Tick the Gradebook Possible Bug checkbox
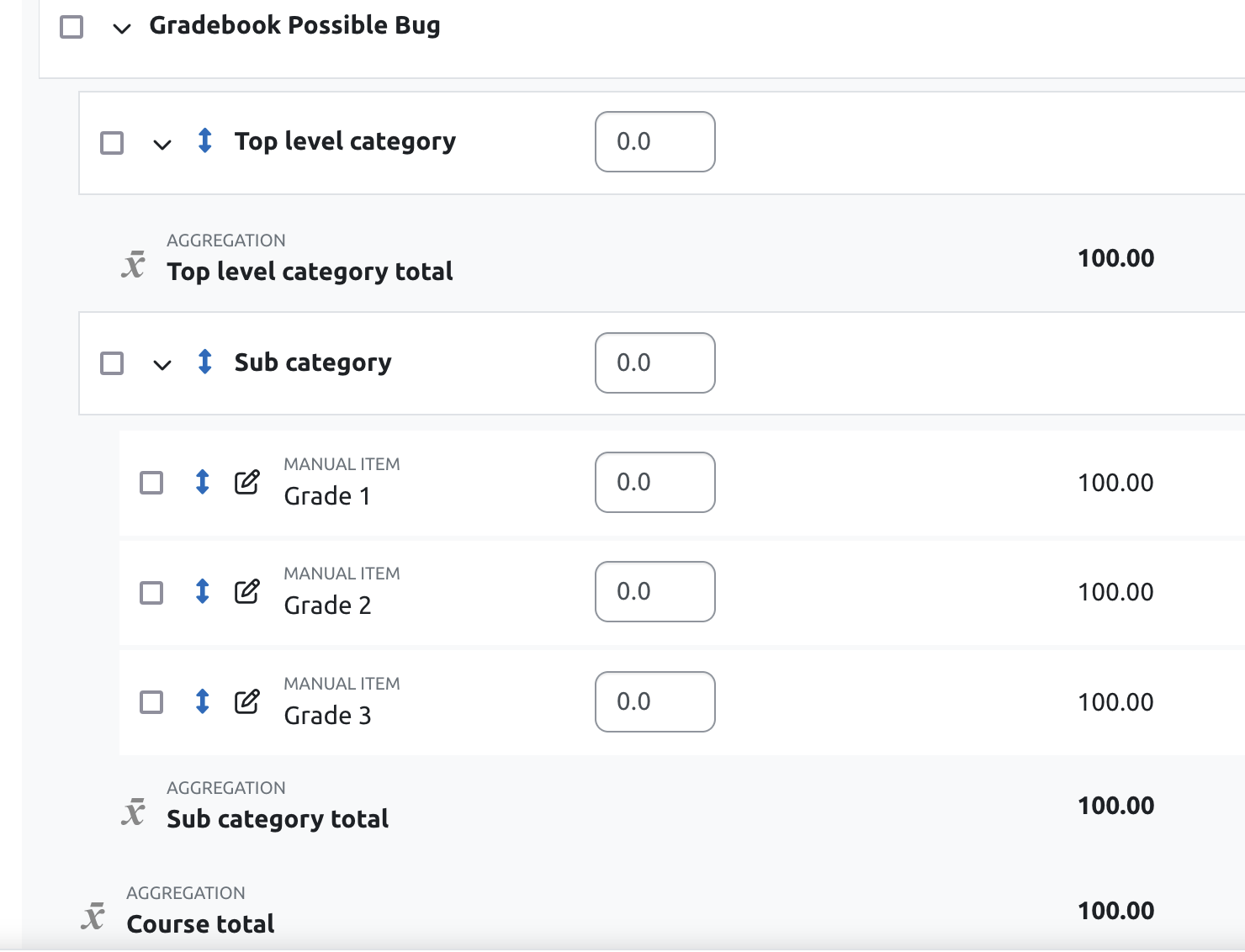 tap(72, 27)
